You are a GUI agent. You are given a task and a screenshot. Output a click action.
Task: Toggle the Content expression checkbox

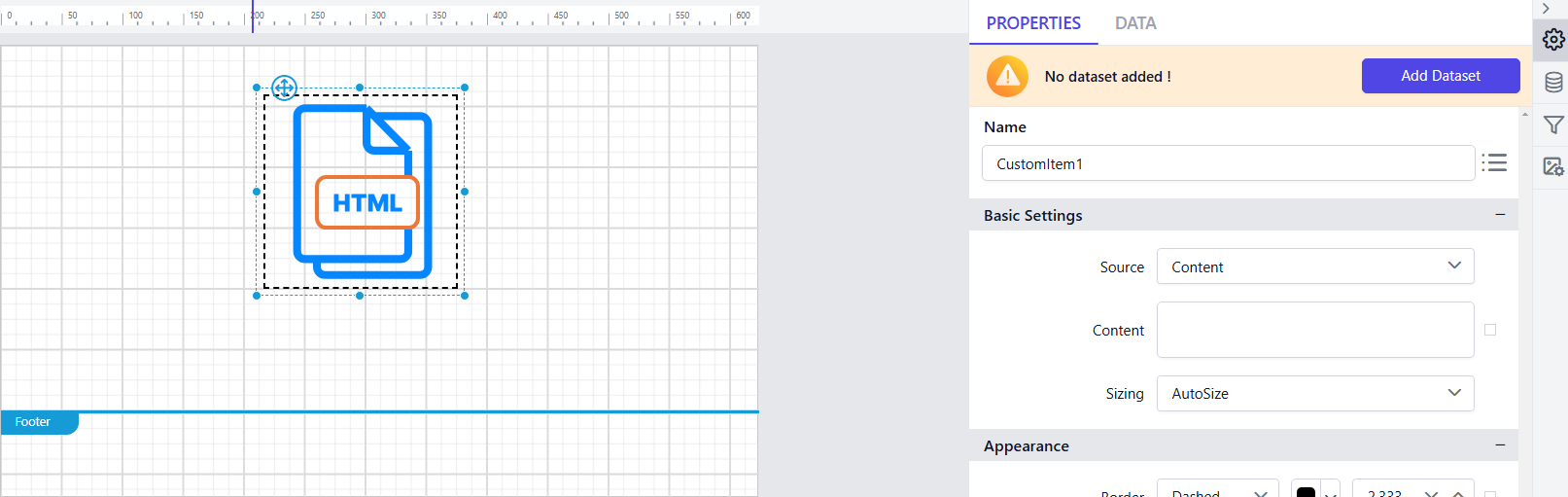point(1490,330)
